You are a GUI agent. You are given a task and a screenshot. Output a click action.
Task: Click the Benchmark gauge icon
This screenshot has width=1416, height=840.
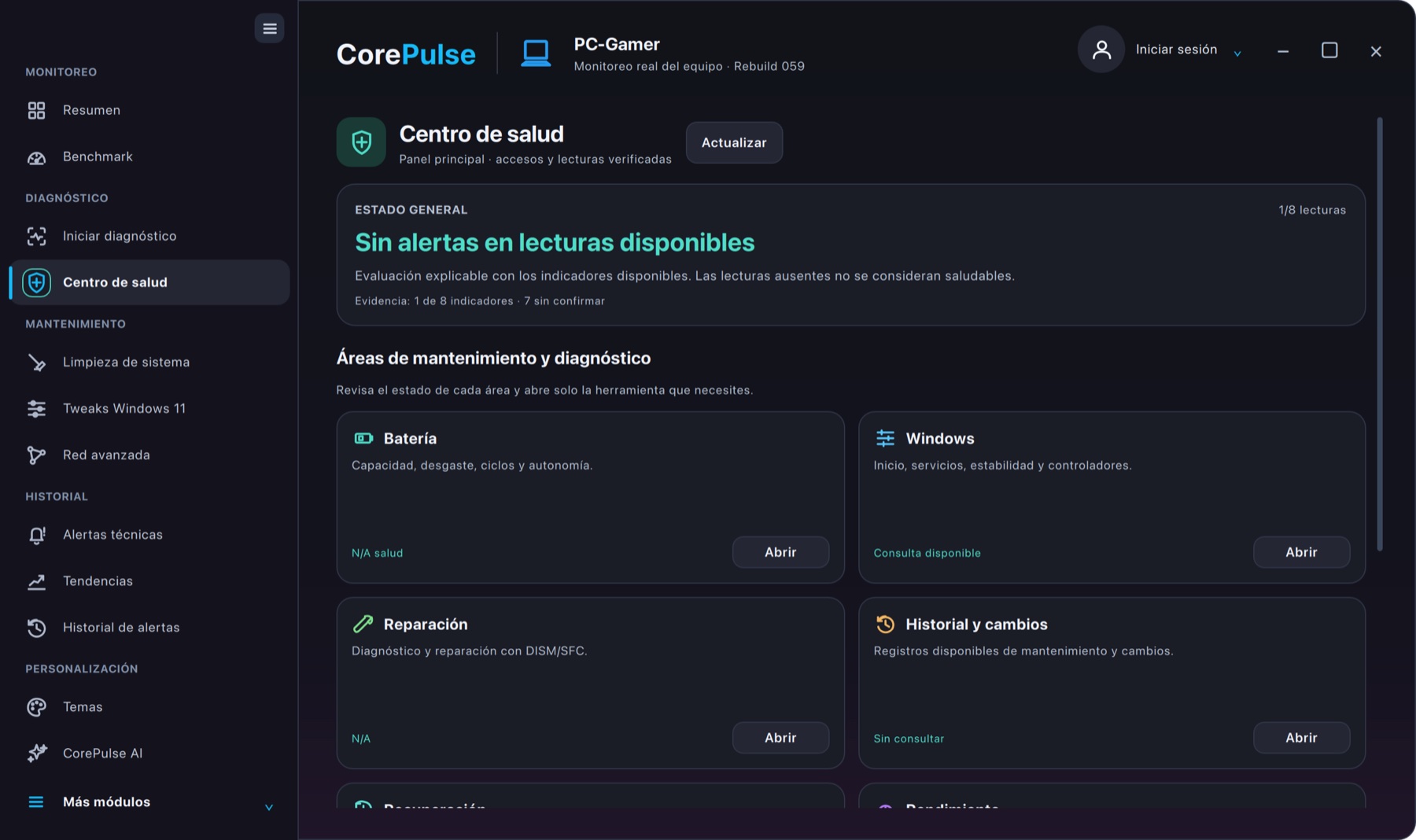36,157
